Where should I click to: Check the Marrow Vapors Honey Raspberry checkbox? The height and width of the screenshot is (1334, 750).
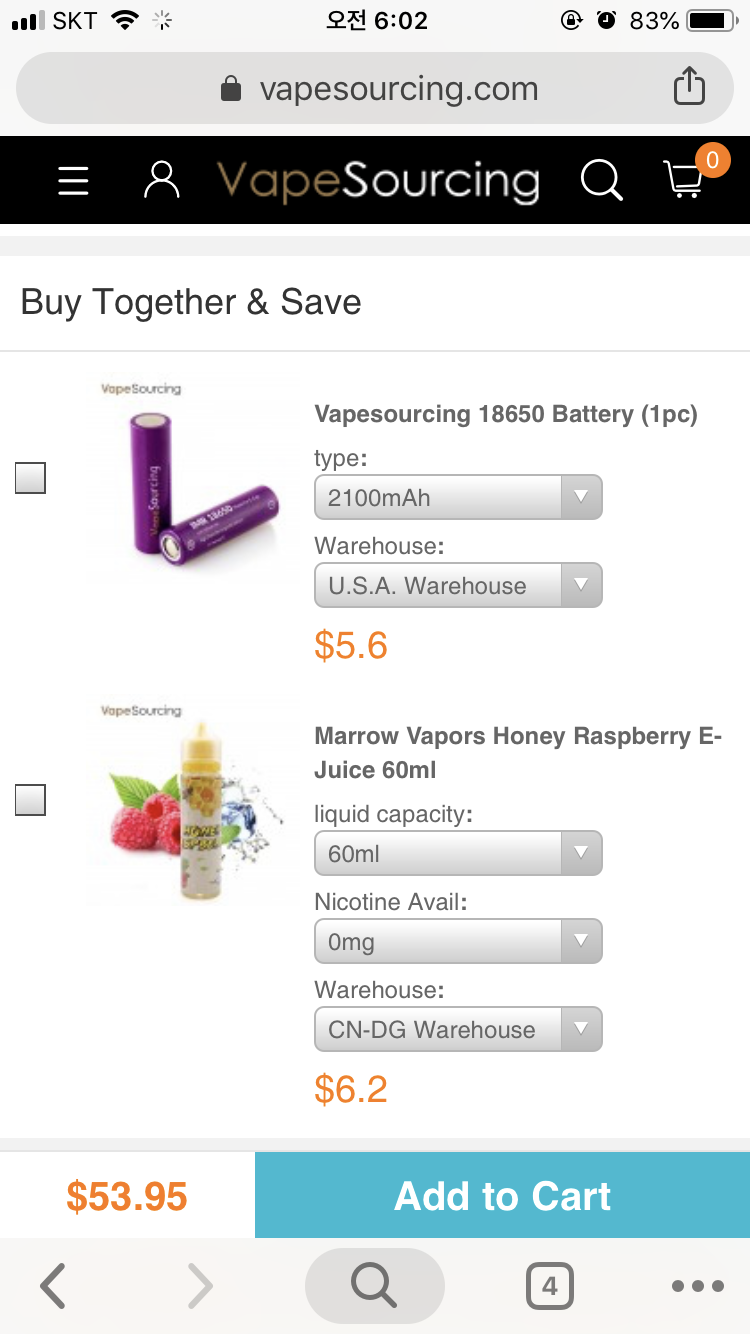(x=31, y=800)
